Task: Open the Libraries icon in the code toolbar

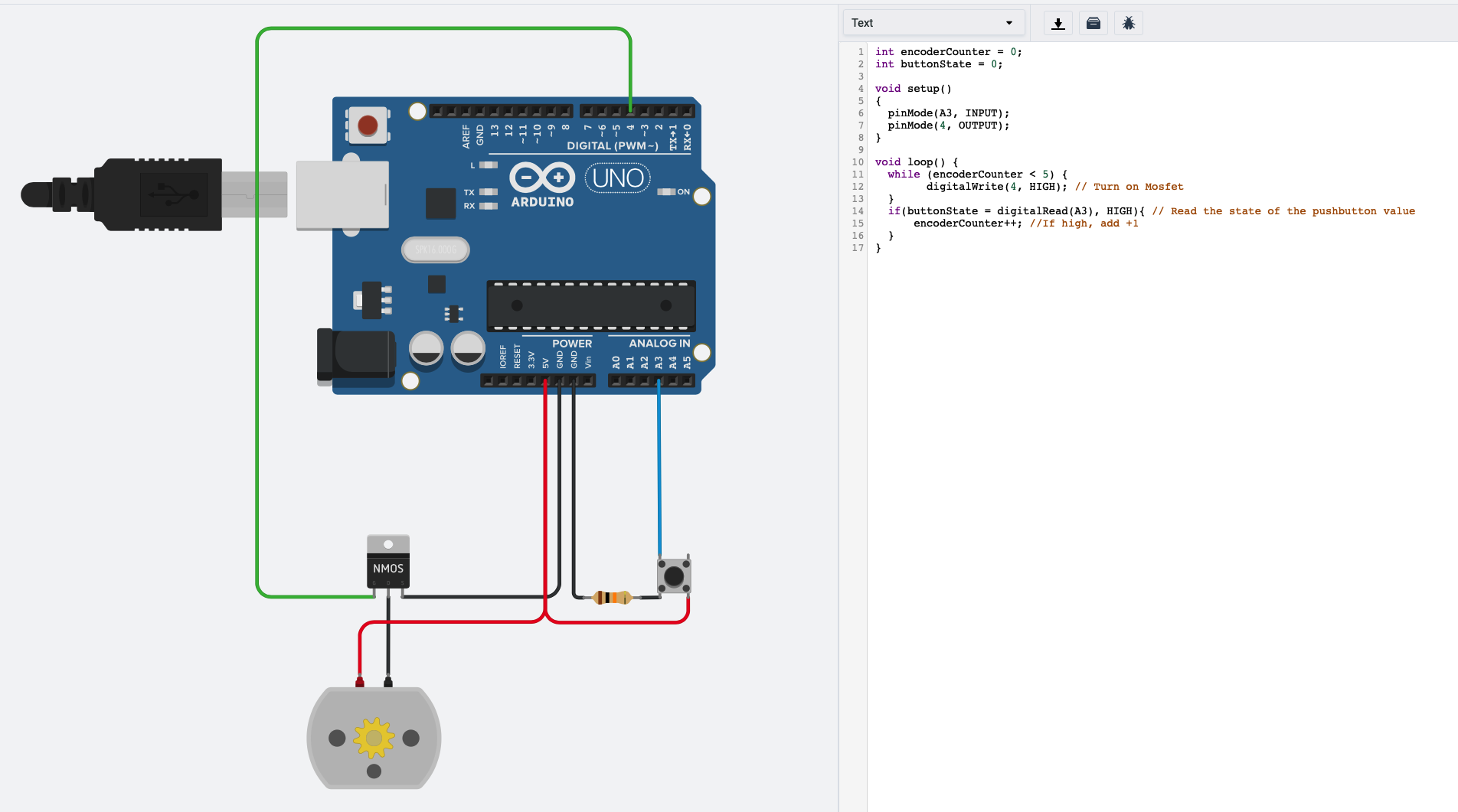Action: coord(1093,23)
